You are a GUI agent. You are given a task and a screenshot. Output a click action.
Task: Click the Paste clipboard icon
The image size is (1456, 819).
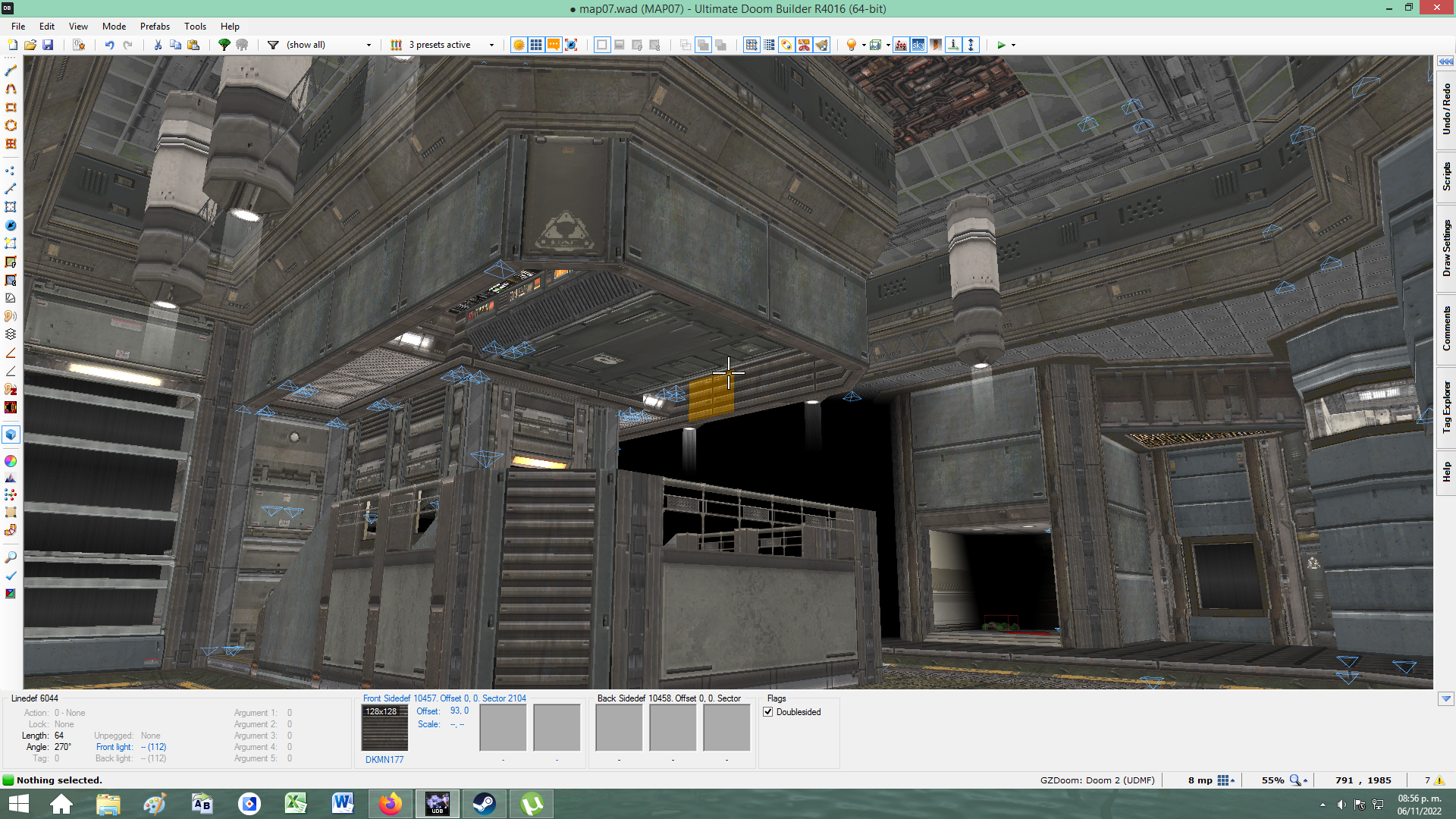pyautogui.click(x=193, y=45)
